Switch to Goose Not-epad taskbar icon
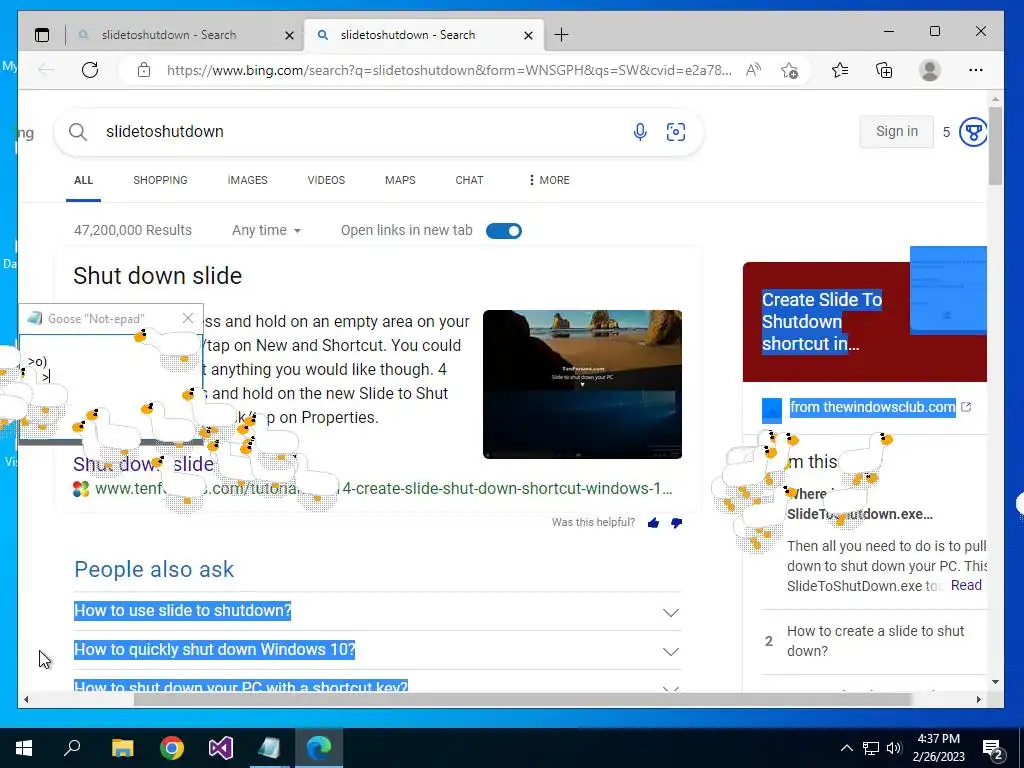This screenshot has height=768, width=1024. tap(269, 748)
